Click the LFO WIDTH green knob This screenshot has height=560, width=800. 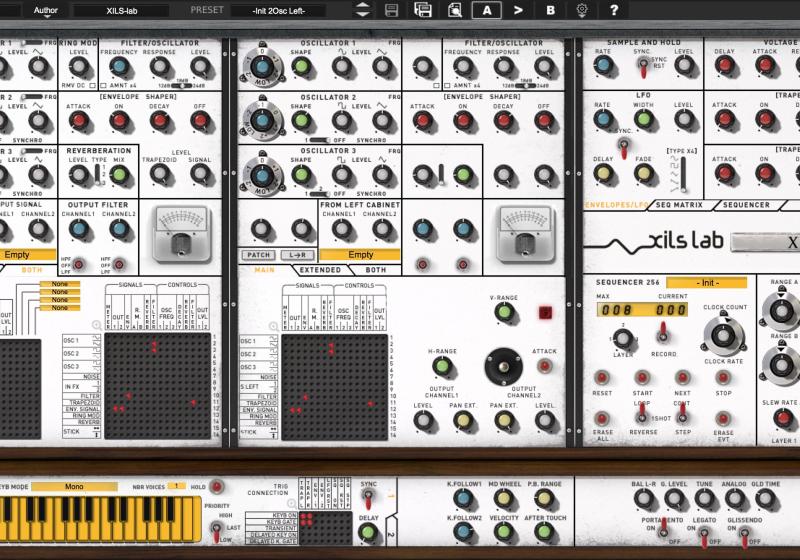click(643, 119)
